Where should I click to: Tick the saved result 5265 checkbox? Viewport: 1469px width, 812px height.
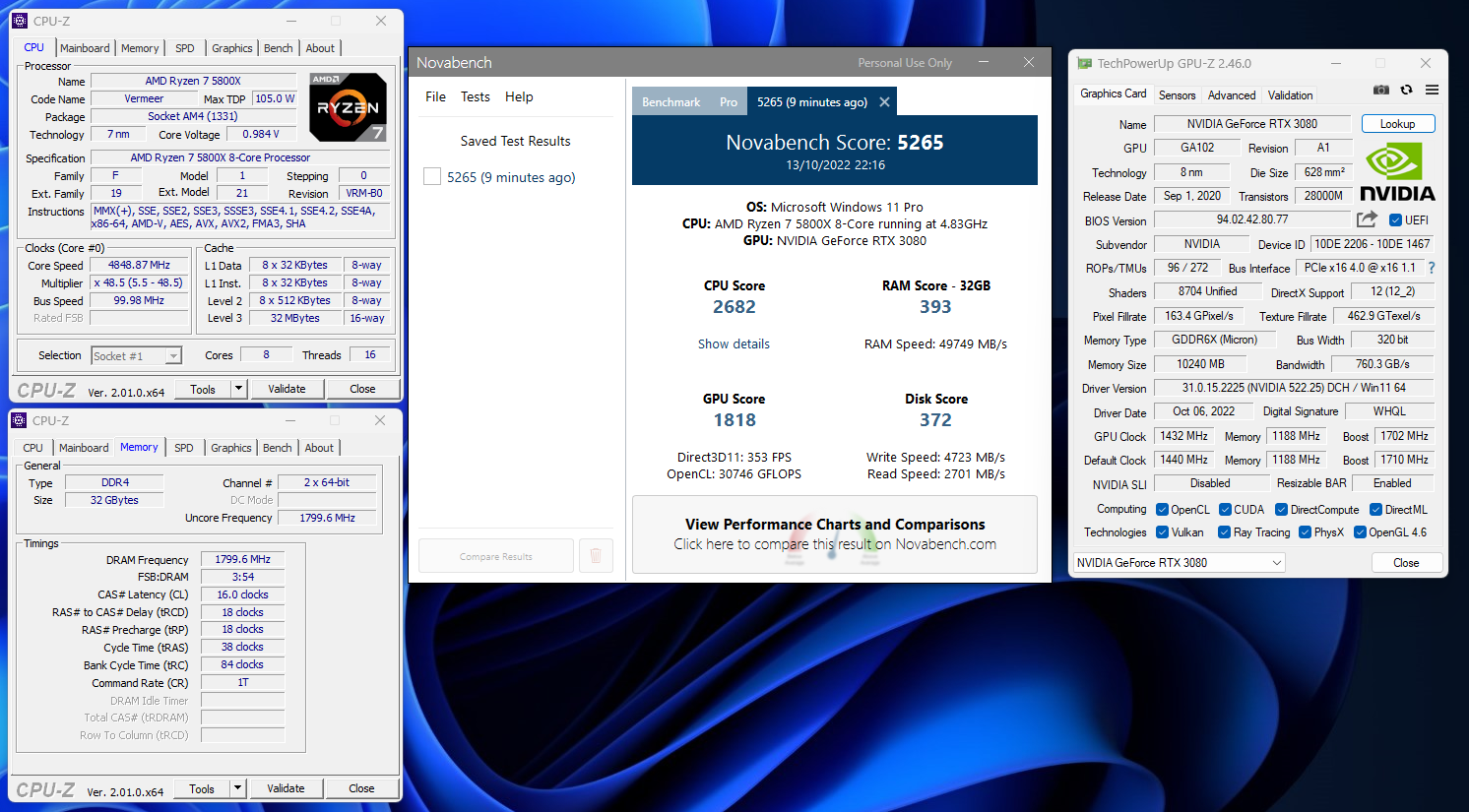432,176
